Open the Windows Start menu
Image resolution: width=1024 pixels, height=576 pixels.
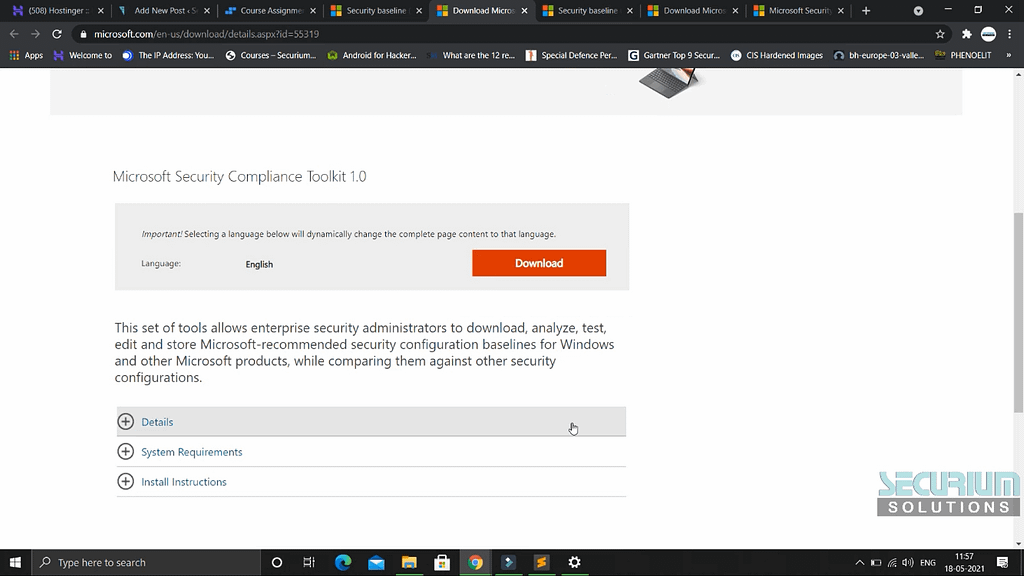(x=15, y=562)
